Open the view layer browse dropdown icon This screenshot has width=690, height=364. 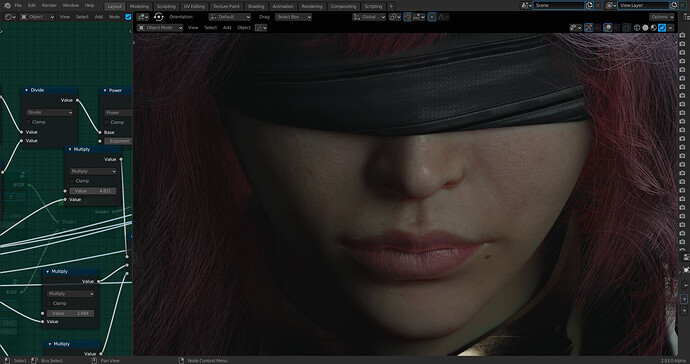[x=611, y=5]
